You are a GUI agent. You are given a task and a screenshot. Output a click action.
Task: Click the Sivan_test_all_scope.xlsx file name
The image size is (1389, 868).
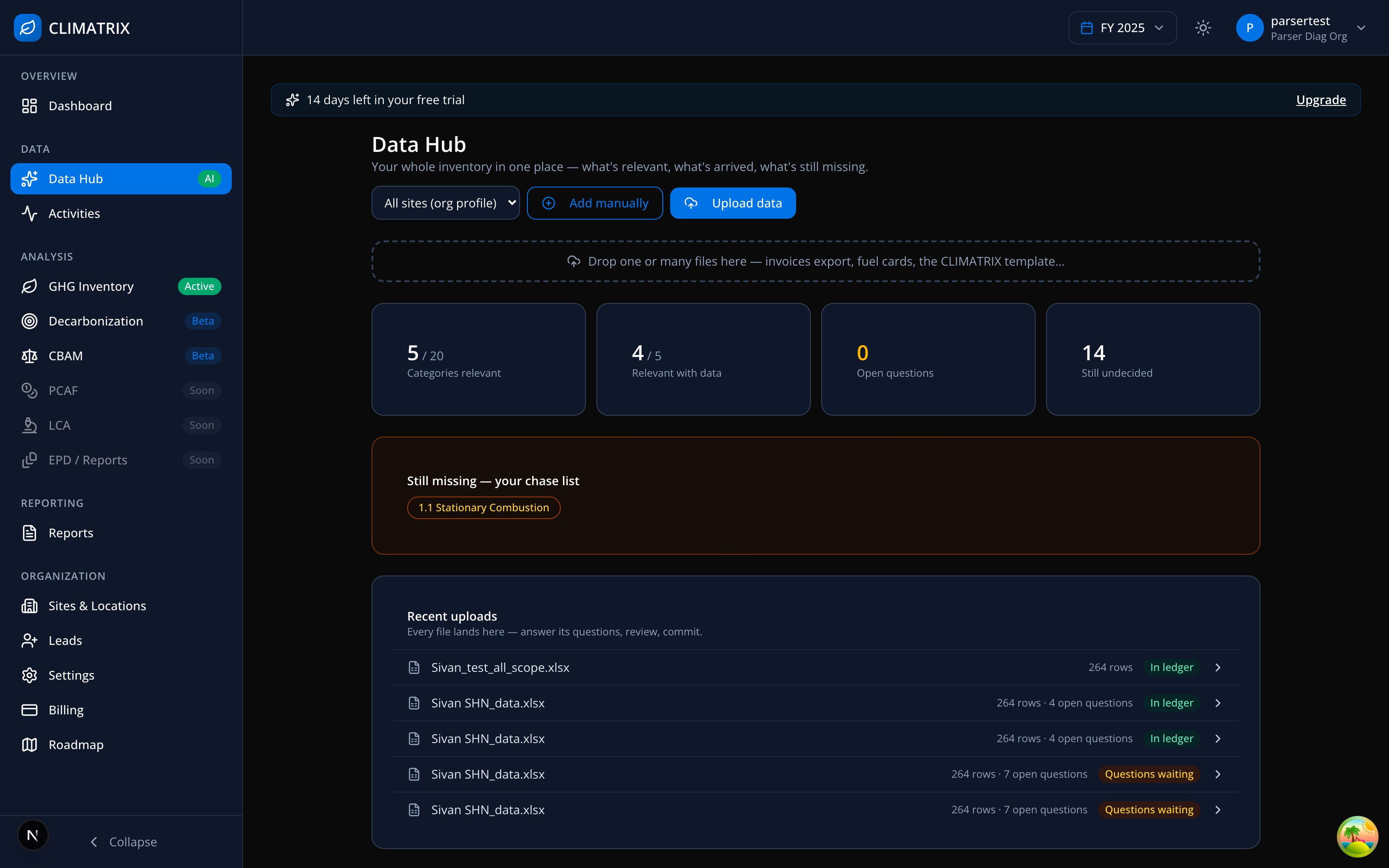click(x=500, y=667)
